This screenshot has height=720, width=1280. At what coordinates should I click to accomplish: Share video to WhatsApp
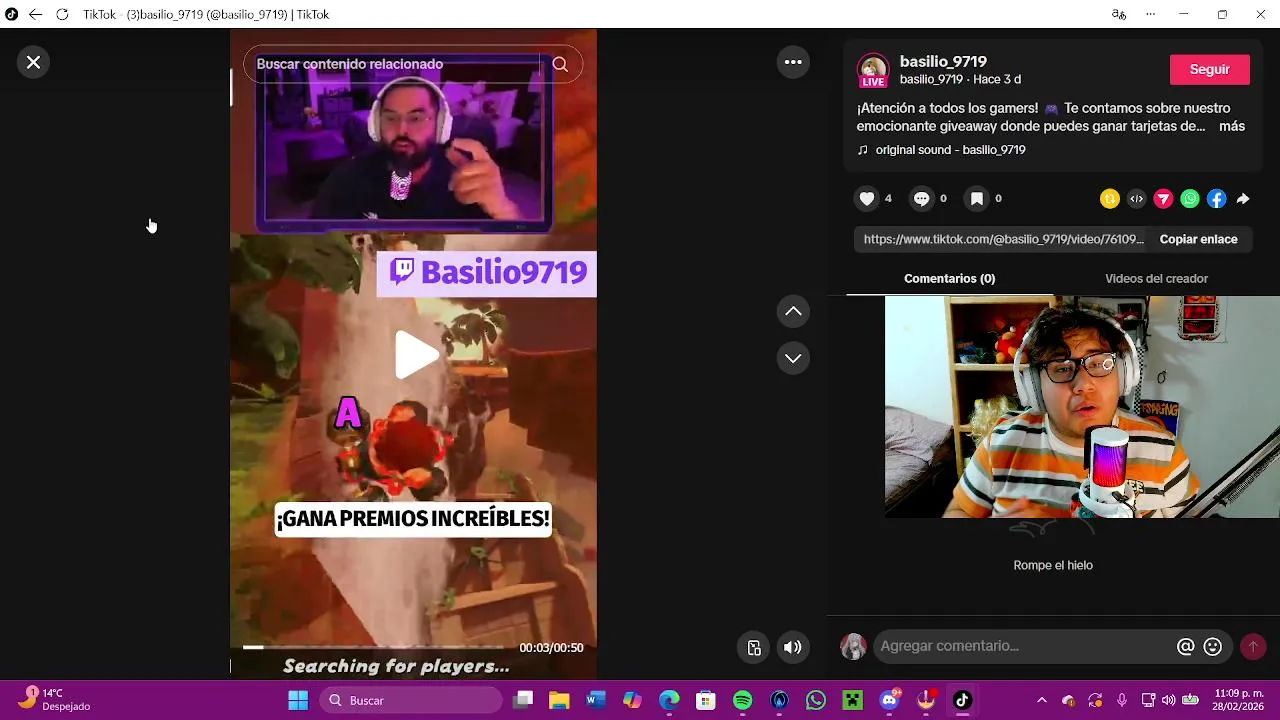tap(1190, 199)
